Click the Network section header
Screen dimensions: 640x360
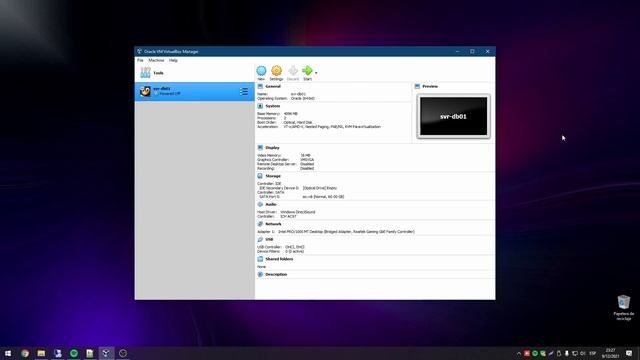pyautogui.click(x=273, y=224)
